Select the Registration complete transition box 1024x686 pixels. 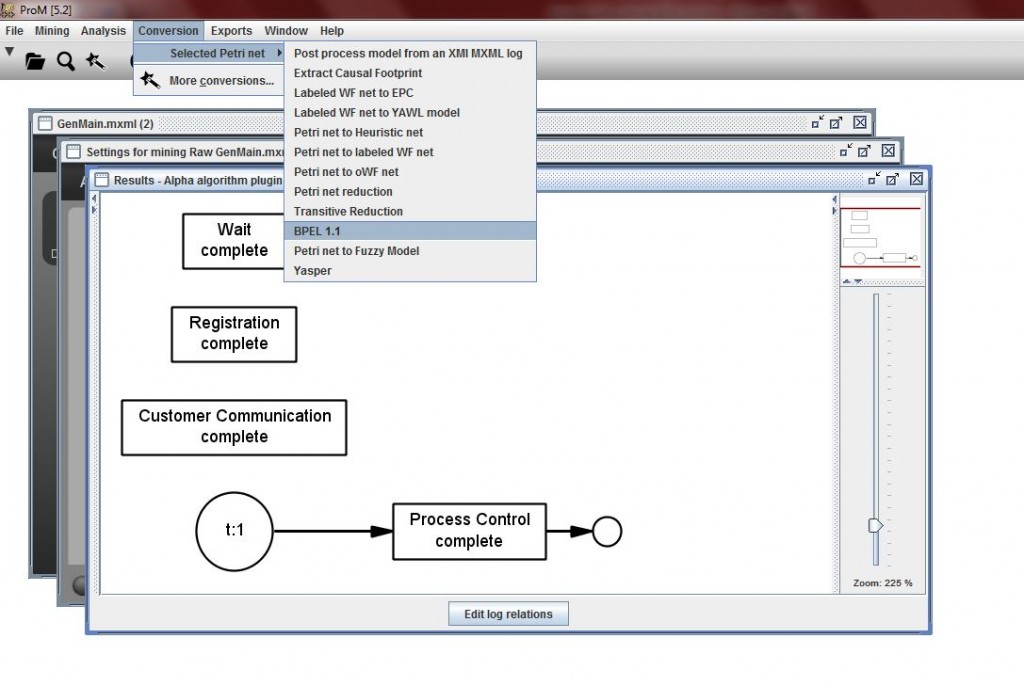(234, 334)
